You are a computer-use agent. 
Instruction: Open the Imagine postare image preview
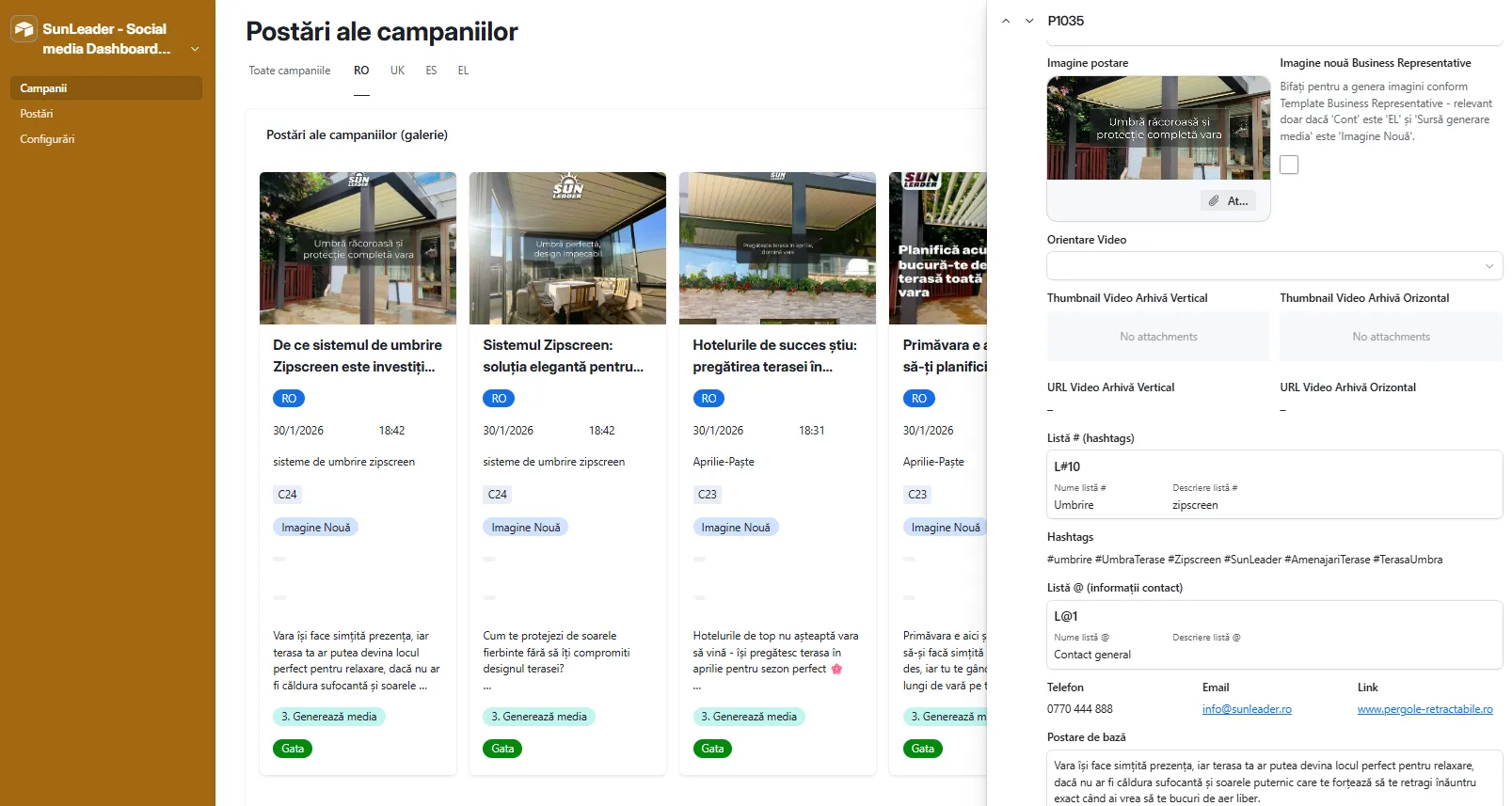click(1158, 128)
